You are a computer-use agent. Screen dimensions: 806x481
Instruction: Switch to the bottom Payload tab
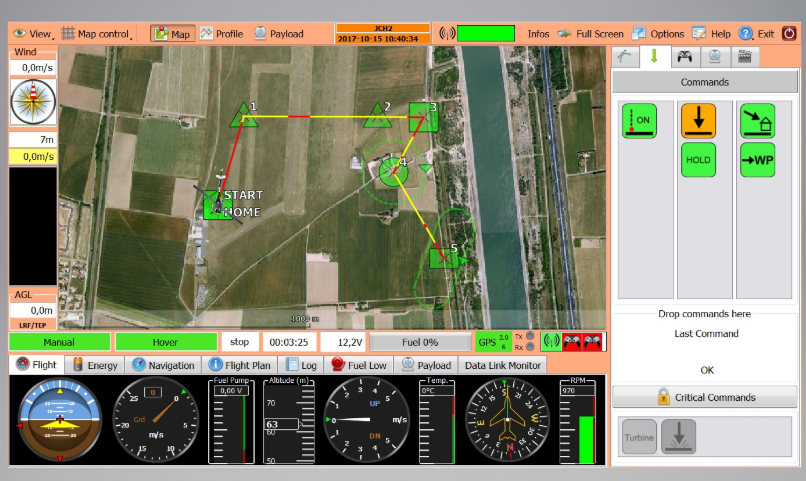pyautogui.click(x=427, y=365)
